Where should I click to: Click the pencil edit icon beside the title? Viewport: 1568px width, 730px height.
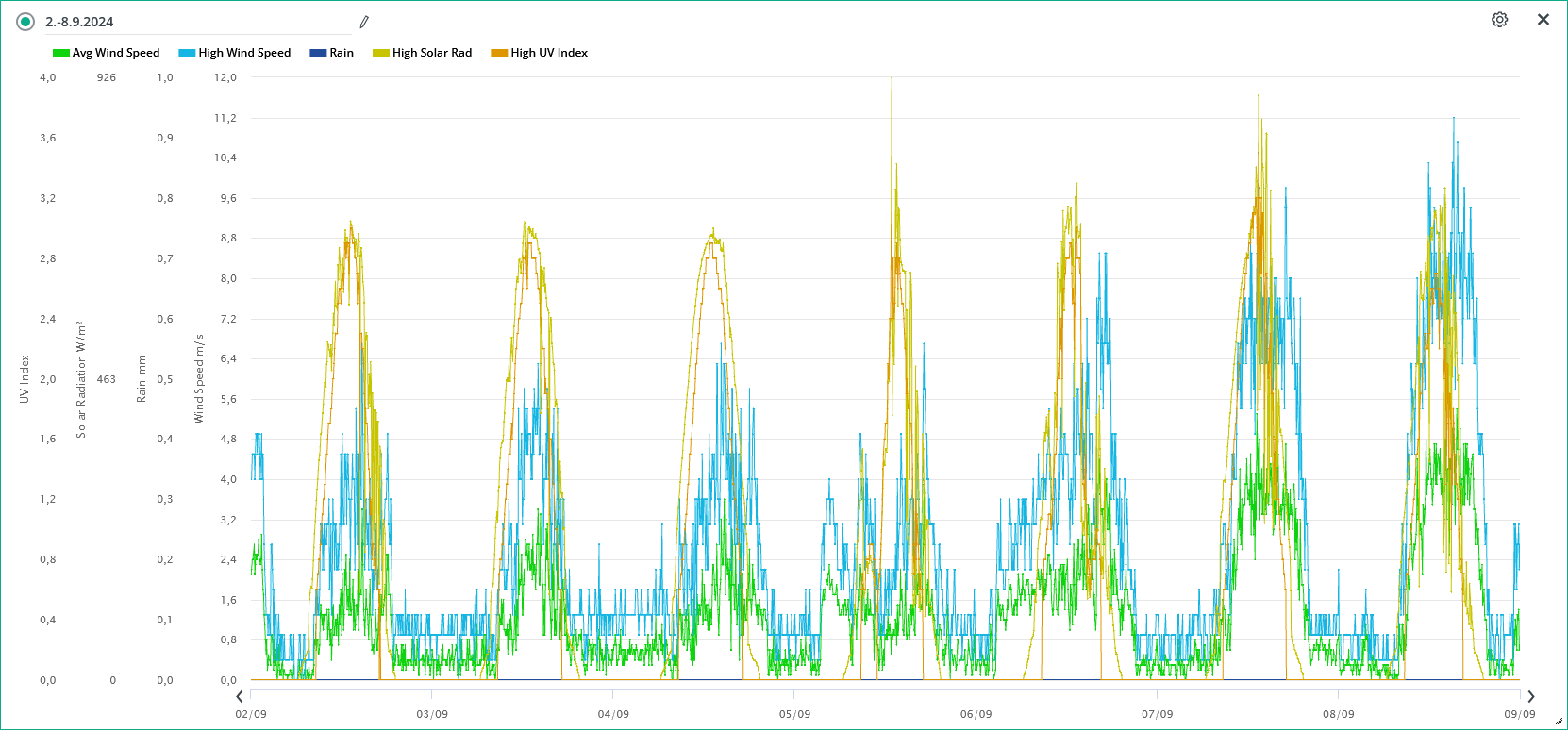(x=364, y=22)
